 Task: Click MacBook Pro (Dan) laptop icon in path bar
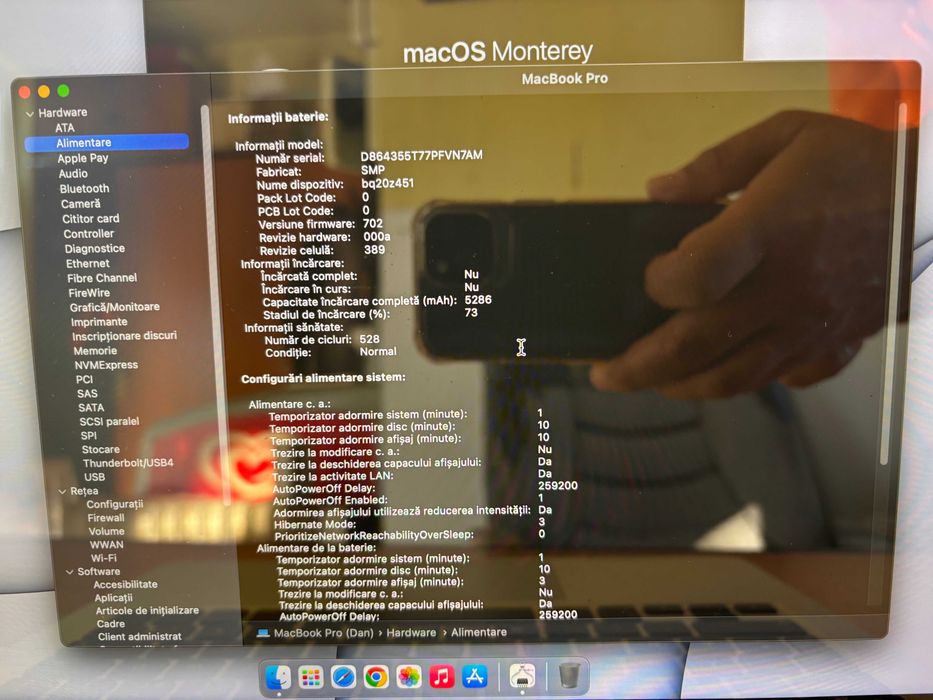[263, 633]
